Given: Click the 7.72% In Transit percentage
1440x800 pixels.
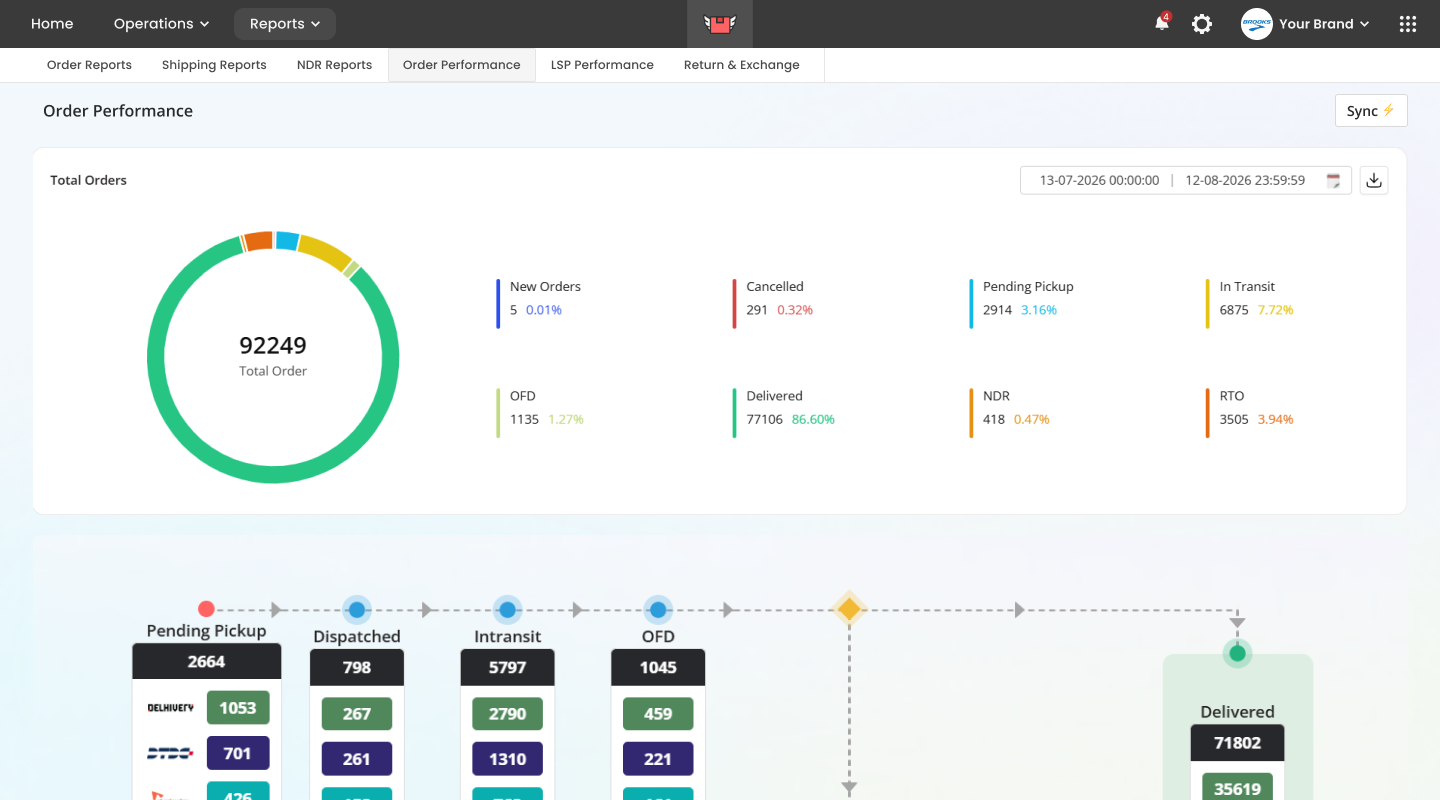Looking at the screenshot, I should pyautogui.click(x=1276, y=310).
